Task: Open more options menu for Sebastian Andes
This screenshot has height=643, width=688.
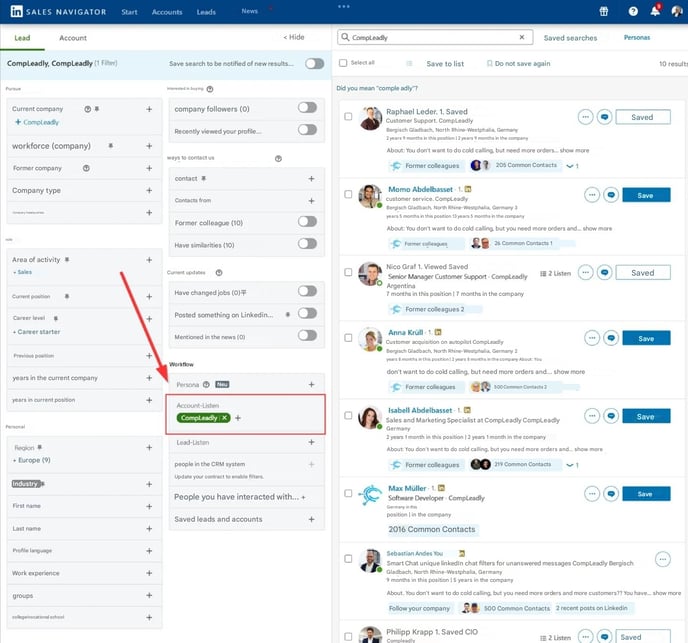Action: pyautogui.click(x=662, y=559)
